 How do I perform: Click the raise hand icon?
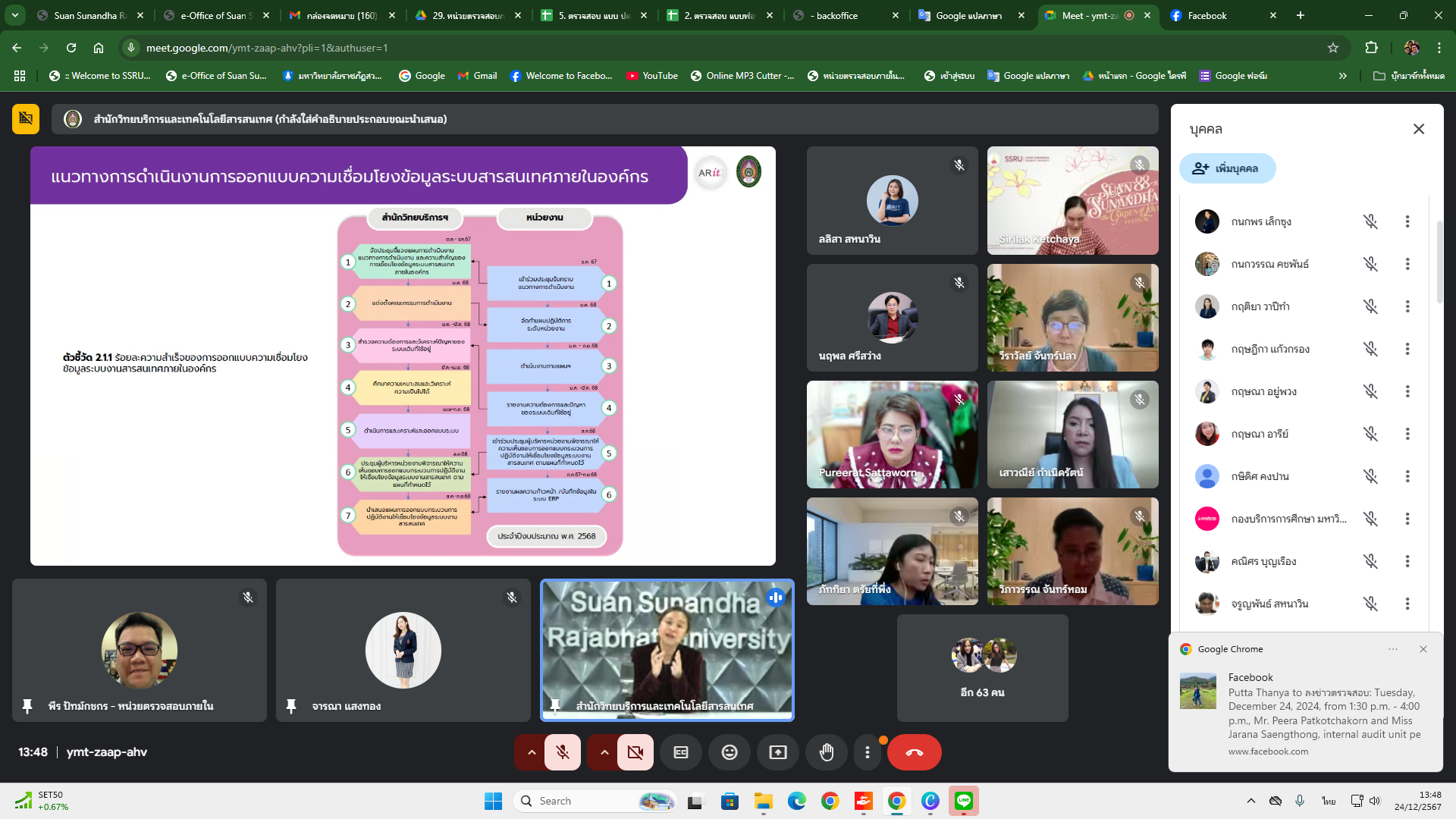pyautogui.click(x=827, y=752)
